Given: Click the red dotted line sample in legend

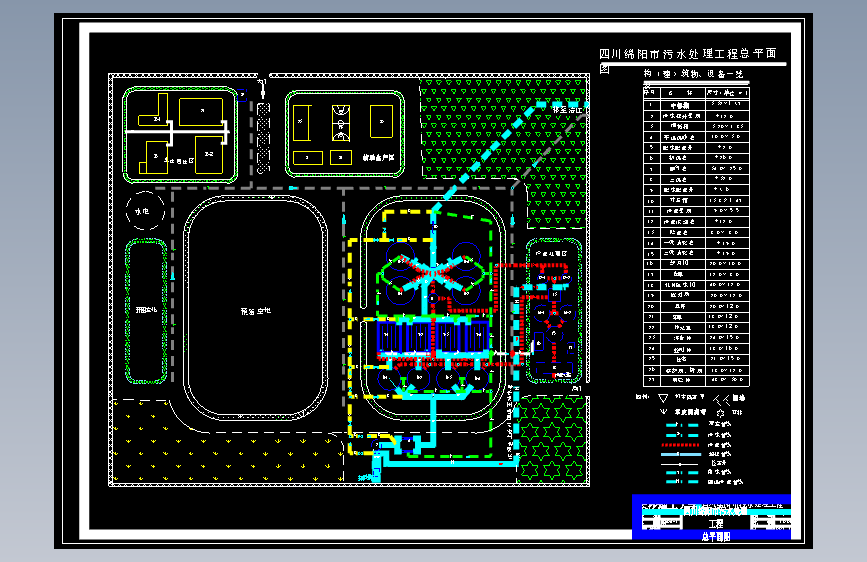Looking at the screenshot, I should point(680,445).
